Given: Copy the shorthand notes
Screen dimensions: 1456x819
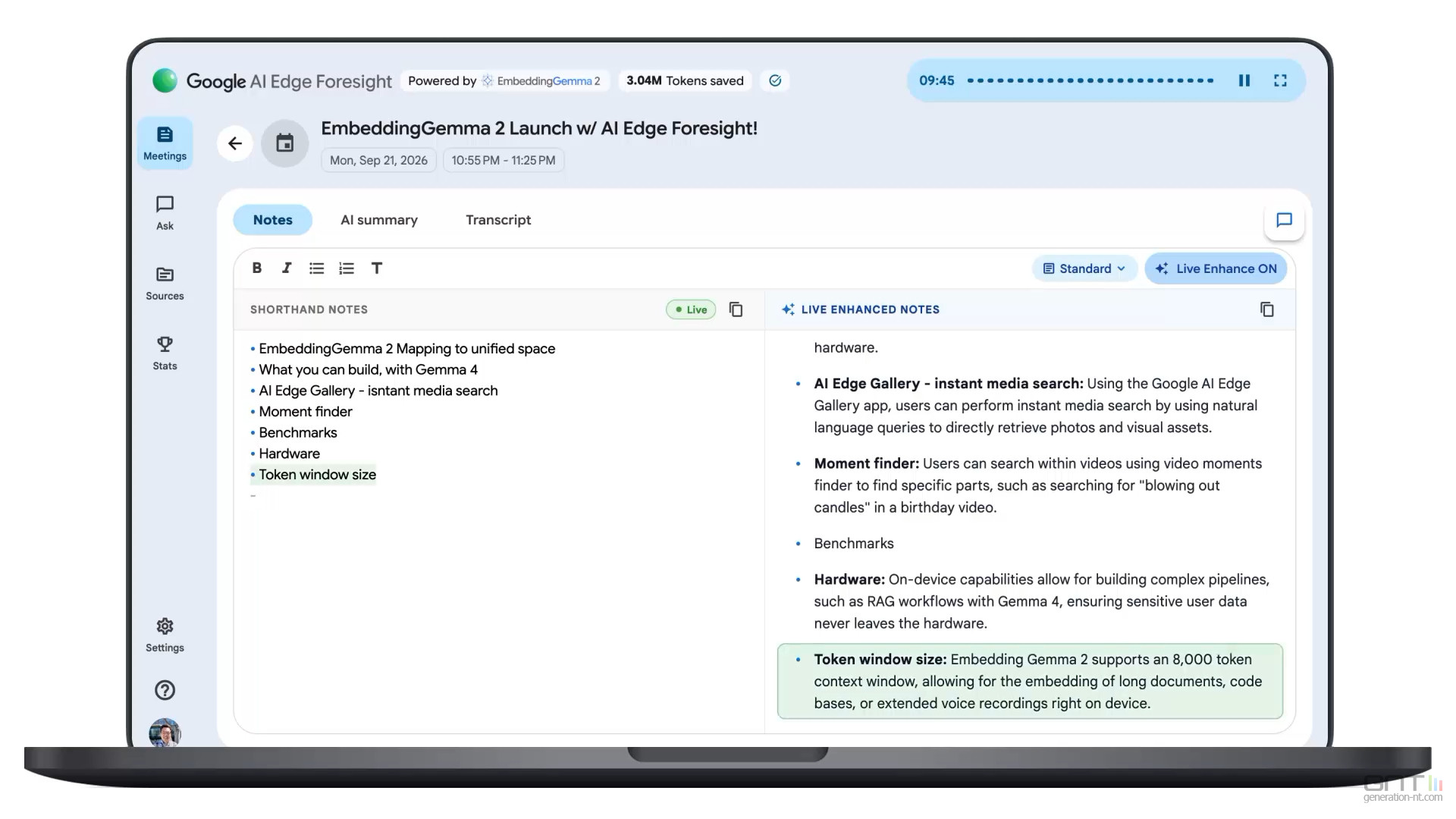Looking at the screenshot, I should [x=736, y=309].
